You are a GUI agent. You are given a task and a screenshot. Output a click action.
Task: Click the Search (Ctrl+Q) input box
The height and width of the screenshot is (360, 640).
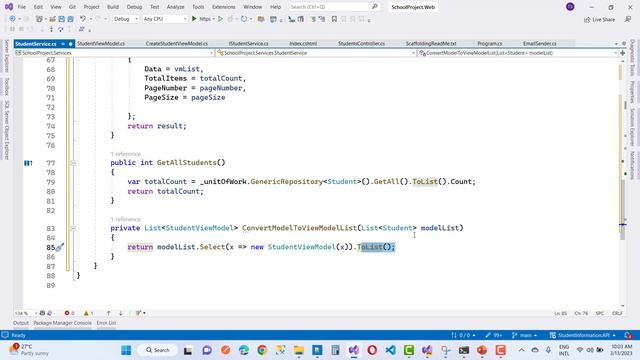(x=334, y=7)
